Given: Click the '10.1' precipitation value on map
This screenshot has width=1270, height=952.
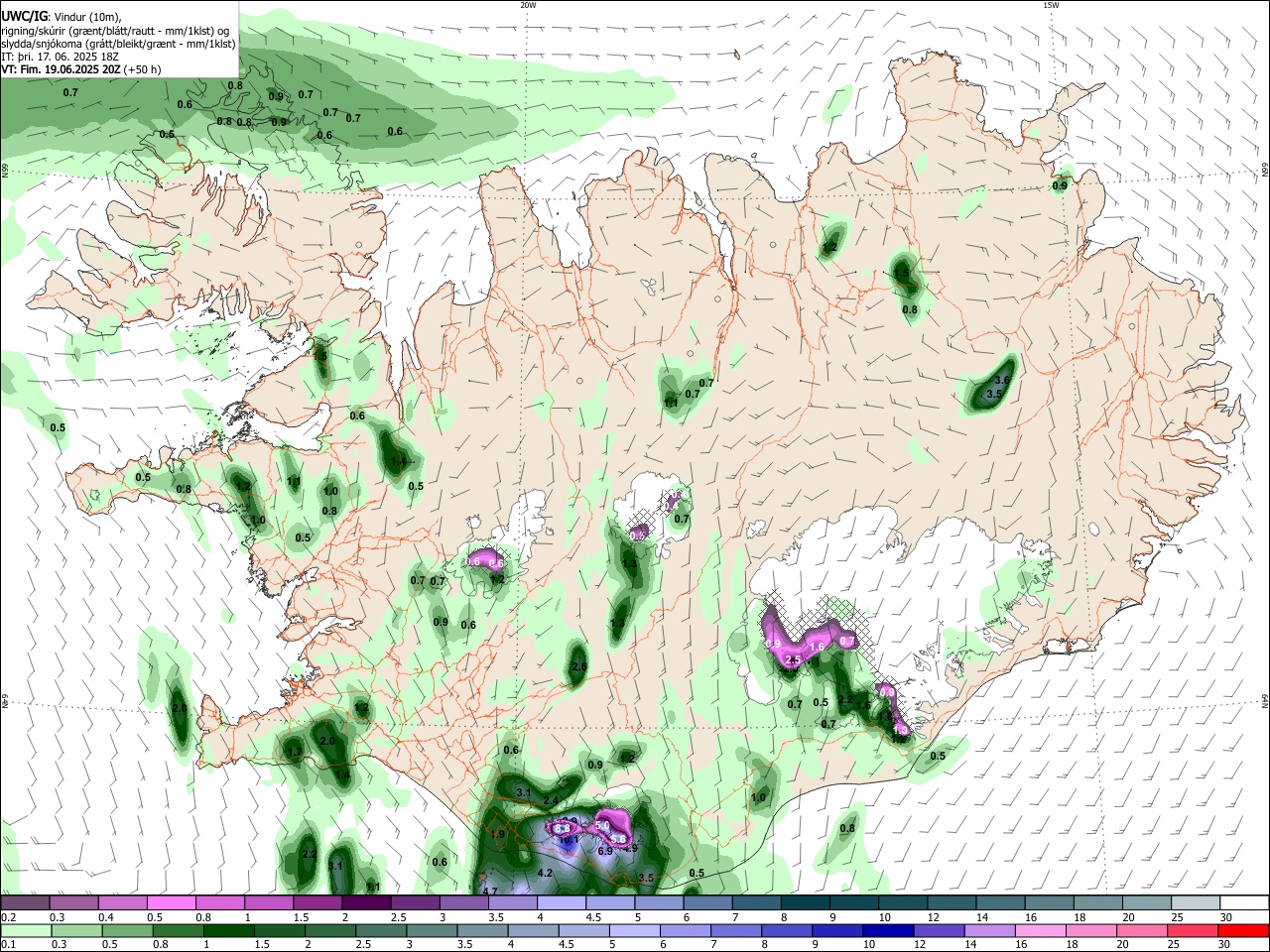Looking at the screenshot, I should (x=569, y=839).
